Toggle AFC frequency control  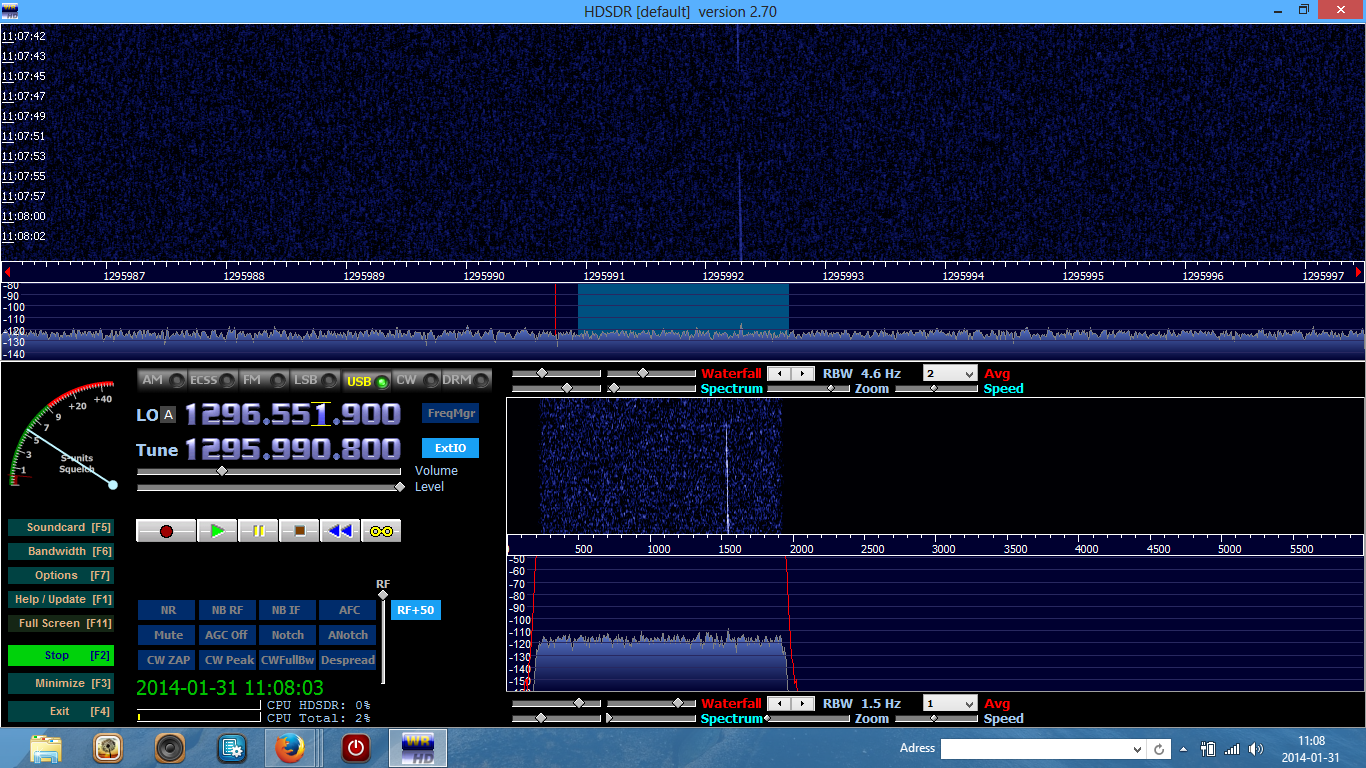(348, 610)
